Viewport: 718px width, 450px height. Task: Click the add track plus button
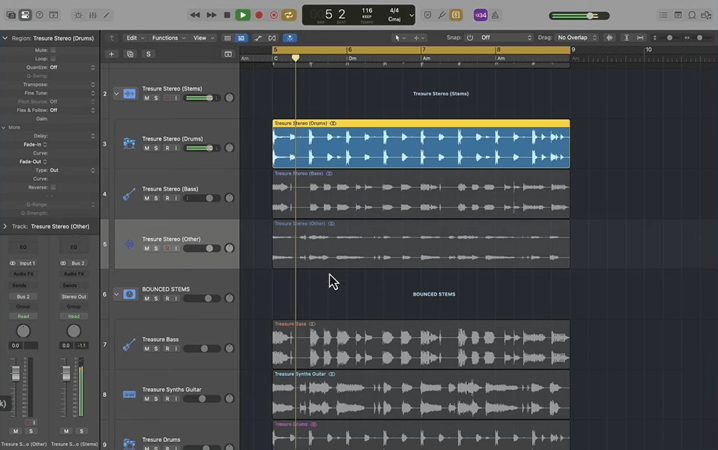pos(111,54)
